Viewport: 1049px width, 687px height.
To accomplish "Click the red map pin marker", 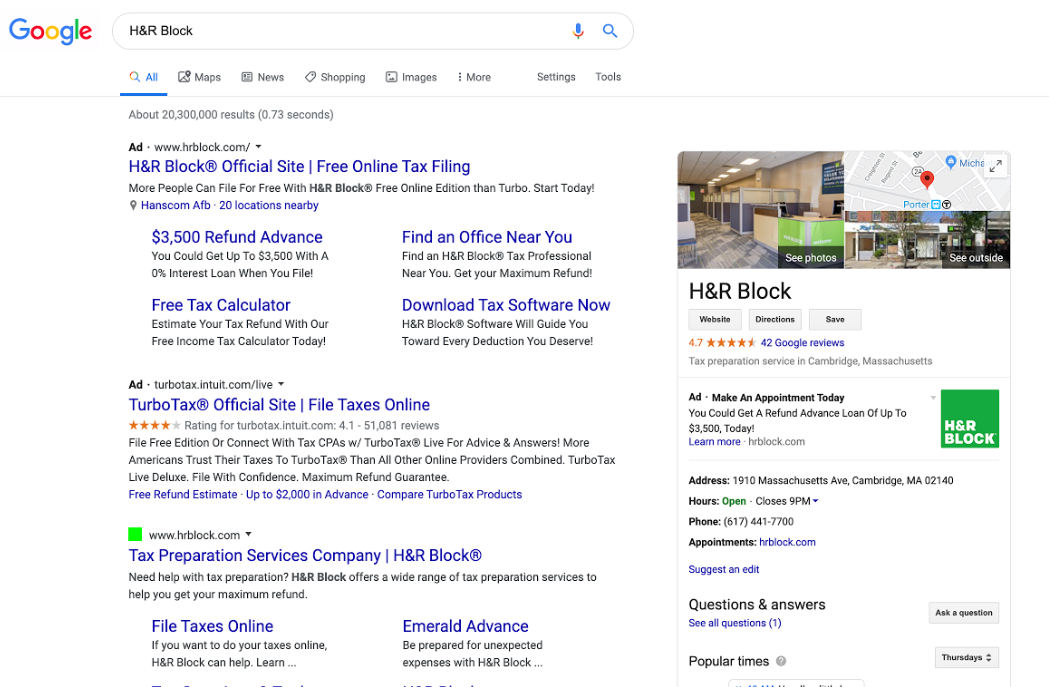I will (927, 179).
